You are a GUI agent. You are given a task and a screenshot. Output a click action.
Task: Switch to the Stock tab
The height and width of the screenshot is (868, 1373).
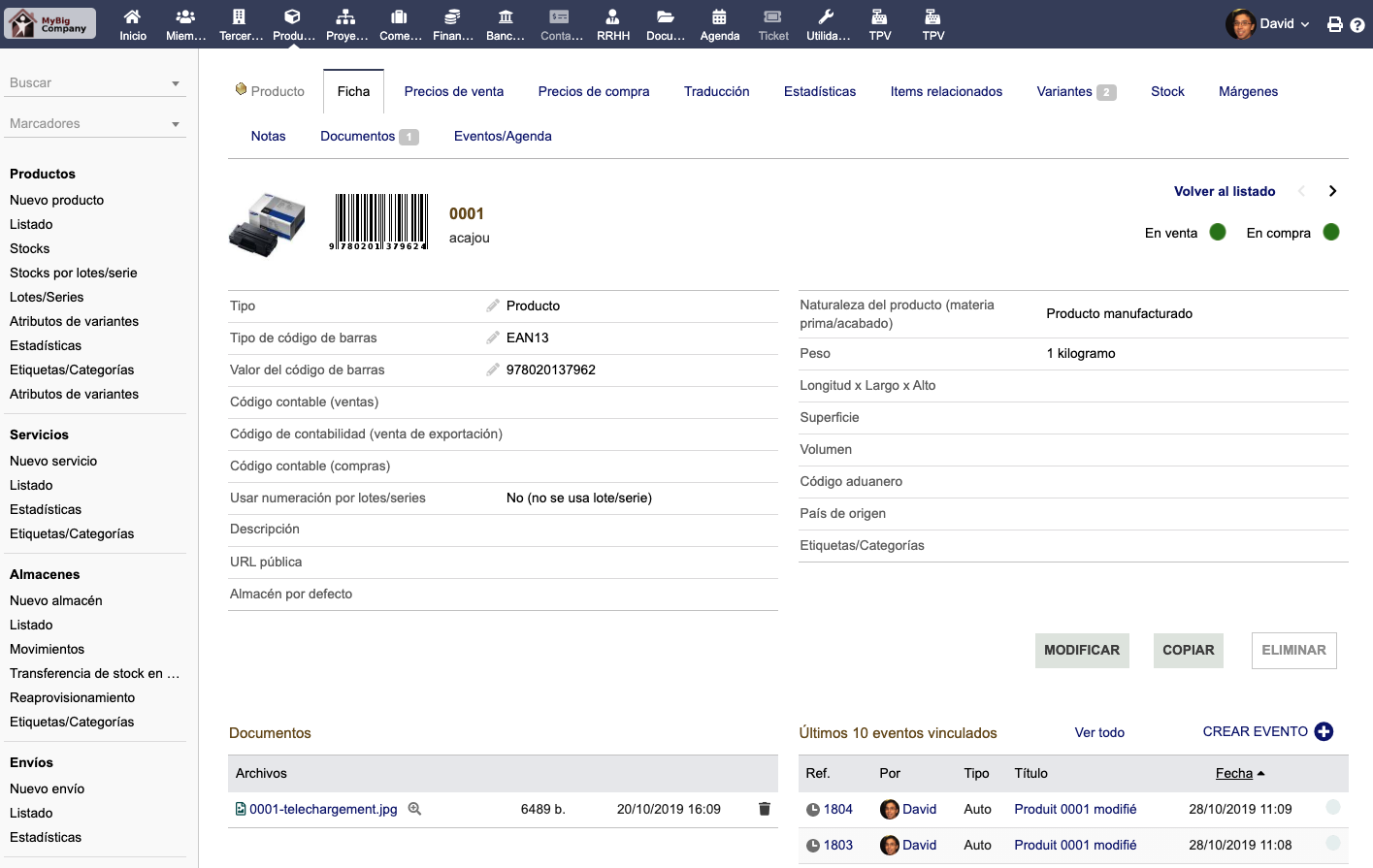(x=1167, y=91)
